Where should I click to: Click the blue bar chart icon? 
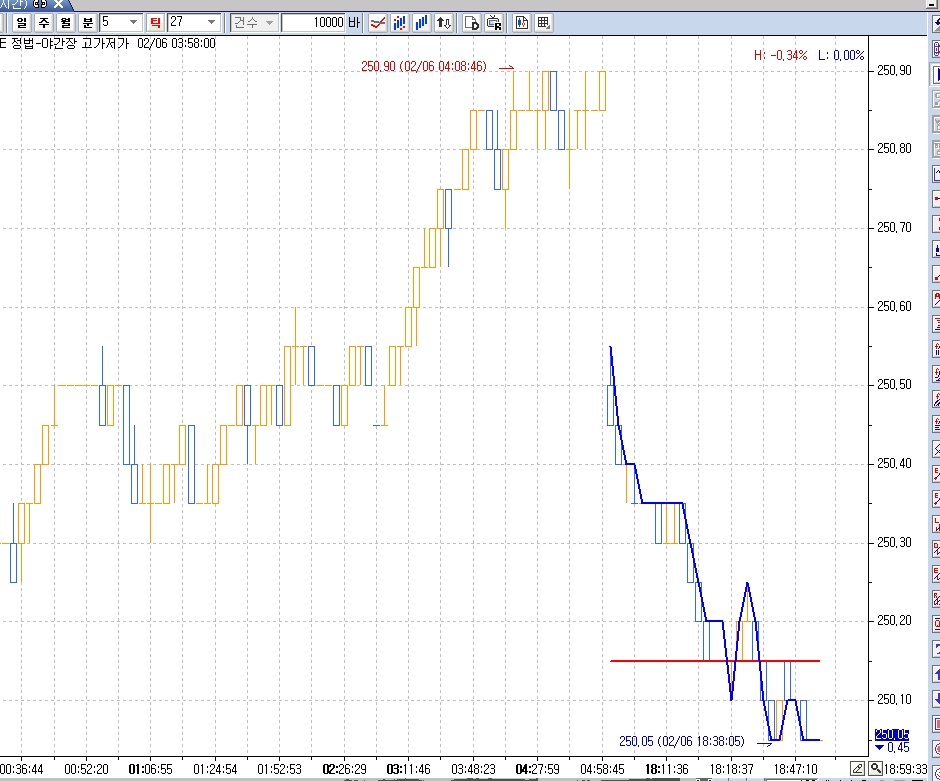click(x=422, y=22)
